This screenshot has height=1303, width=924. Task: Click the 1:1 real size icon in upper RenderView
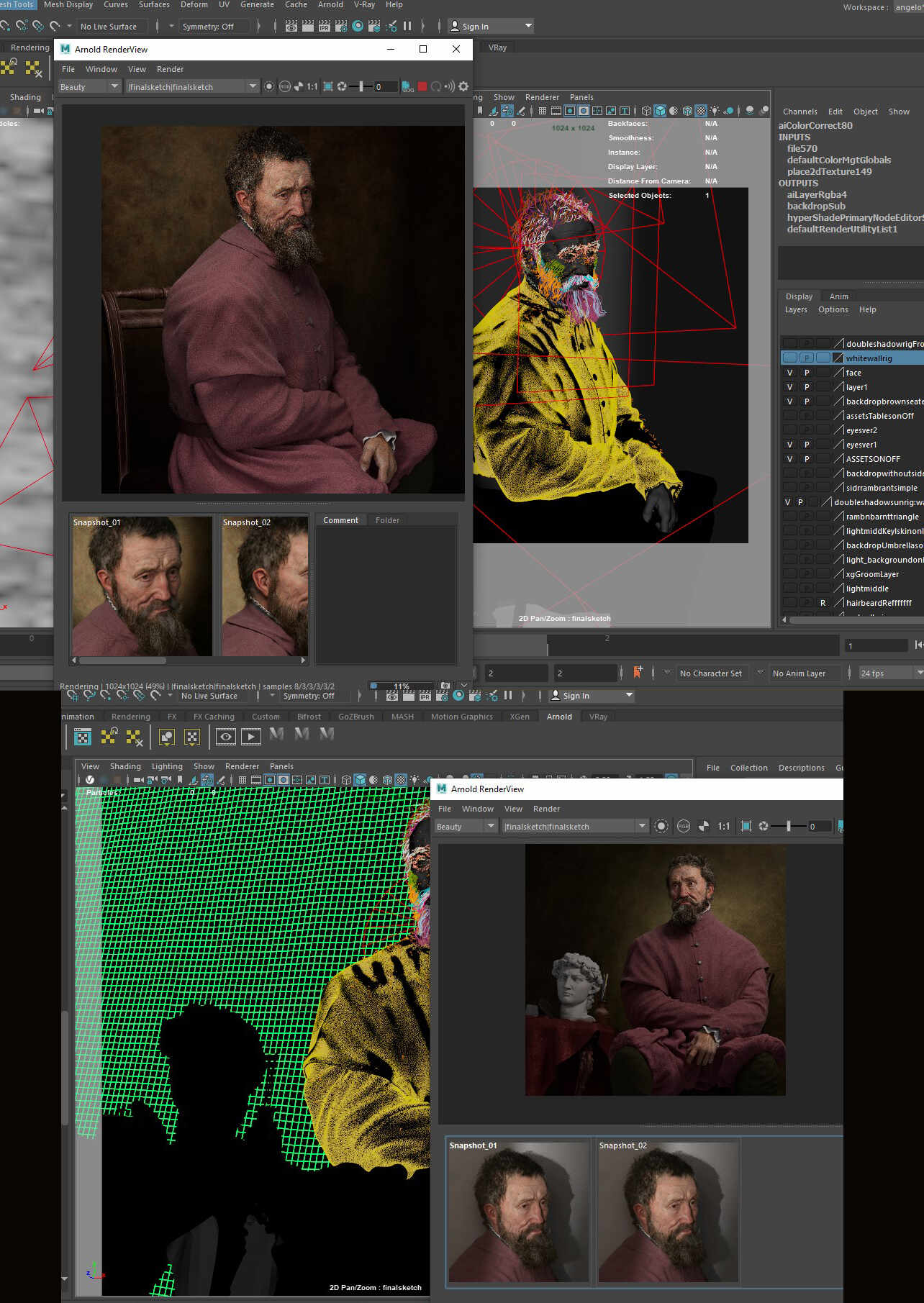(312, 86)
